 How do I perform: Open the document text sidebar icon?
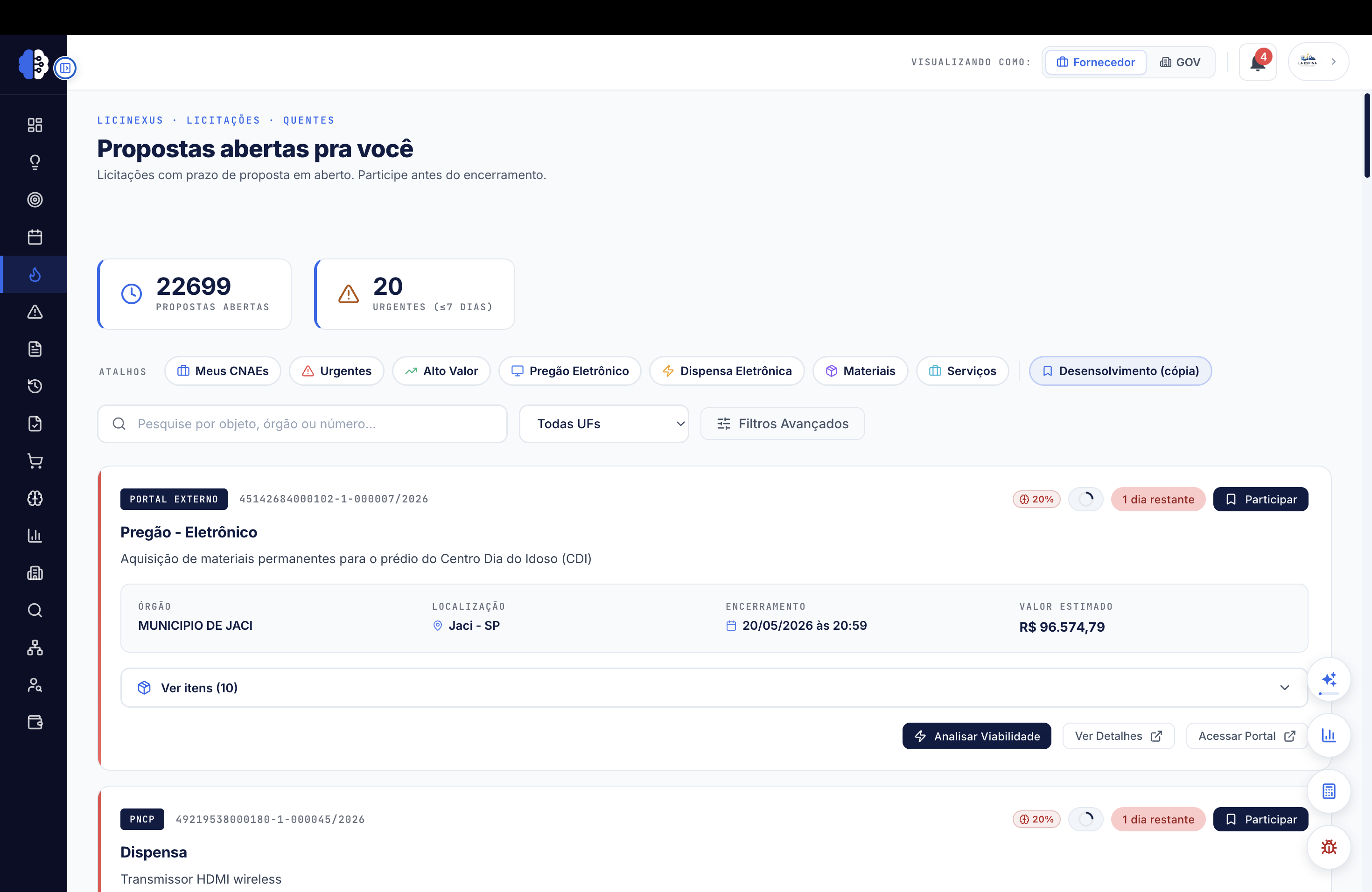[35, 349]
